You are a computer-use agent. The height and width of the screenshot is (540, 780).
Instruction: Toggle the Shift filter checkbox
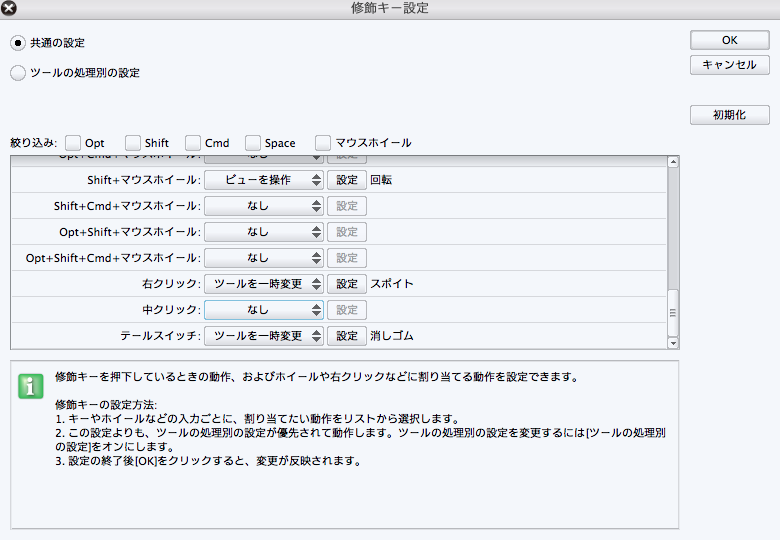click(x=133, y=143)
